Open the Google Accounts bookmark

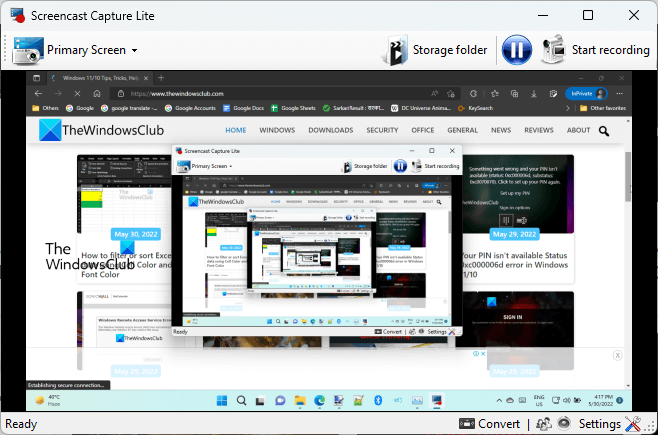(190, 108)
